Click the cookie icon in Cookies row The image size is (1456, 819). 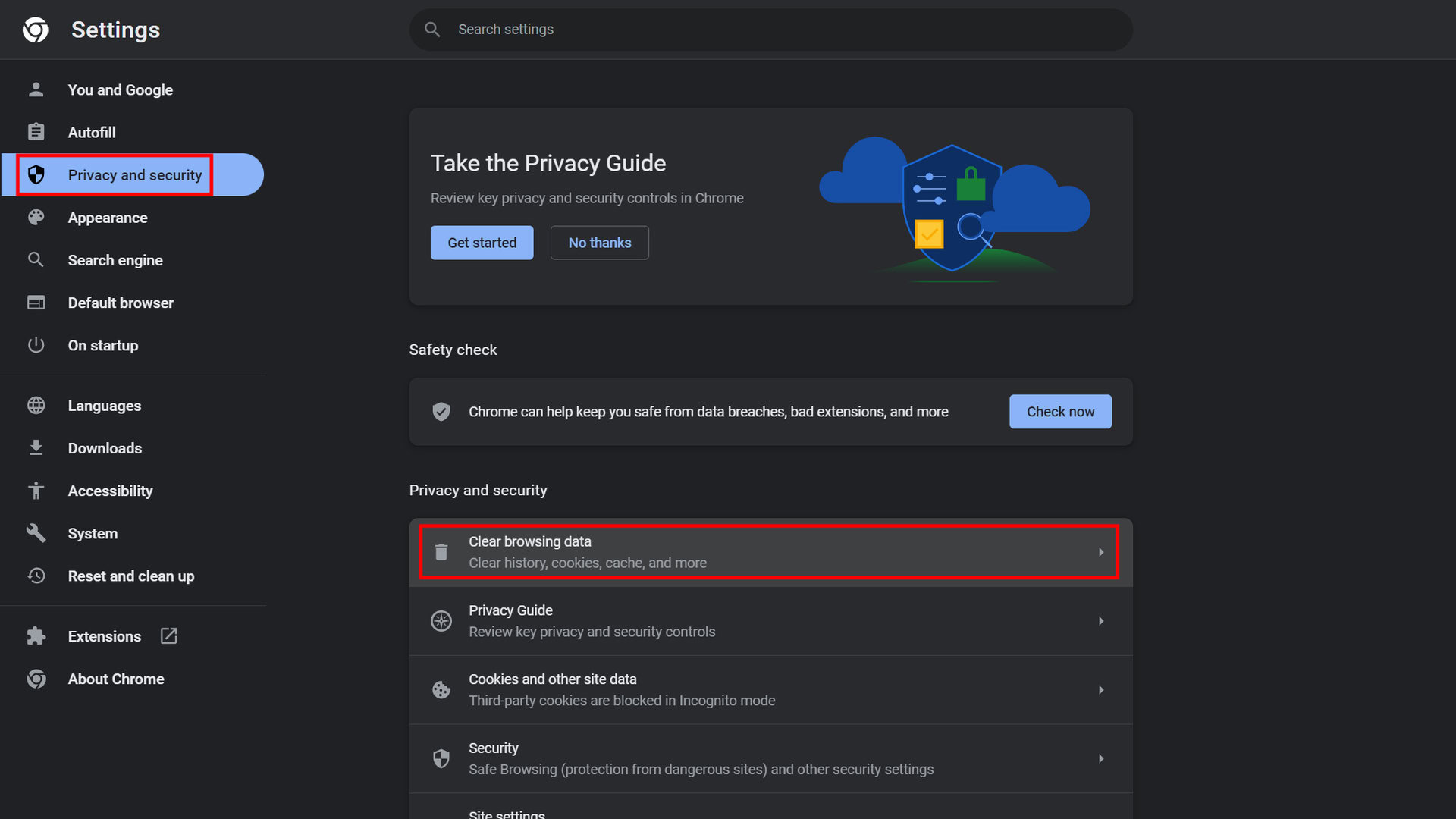coord(441,690)
